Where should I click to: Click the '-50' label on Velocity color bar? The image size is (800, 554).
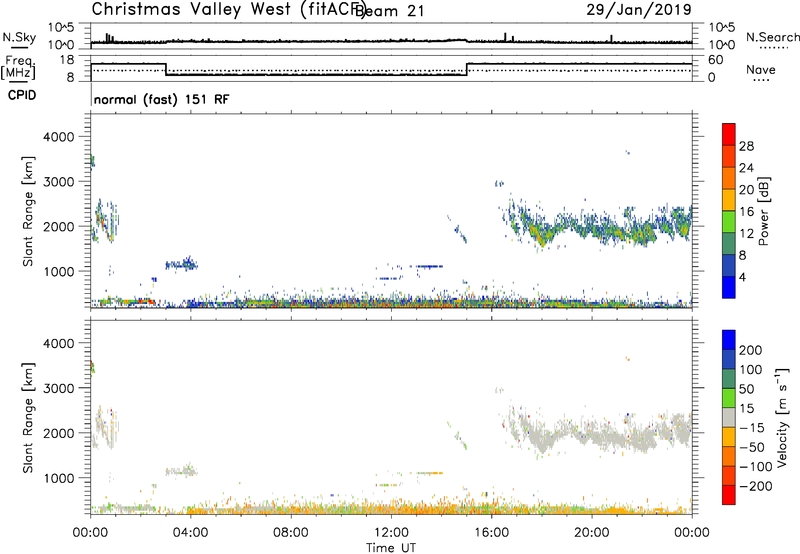click(752, 447)
